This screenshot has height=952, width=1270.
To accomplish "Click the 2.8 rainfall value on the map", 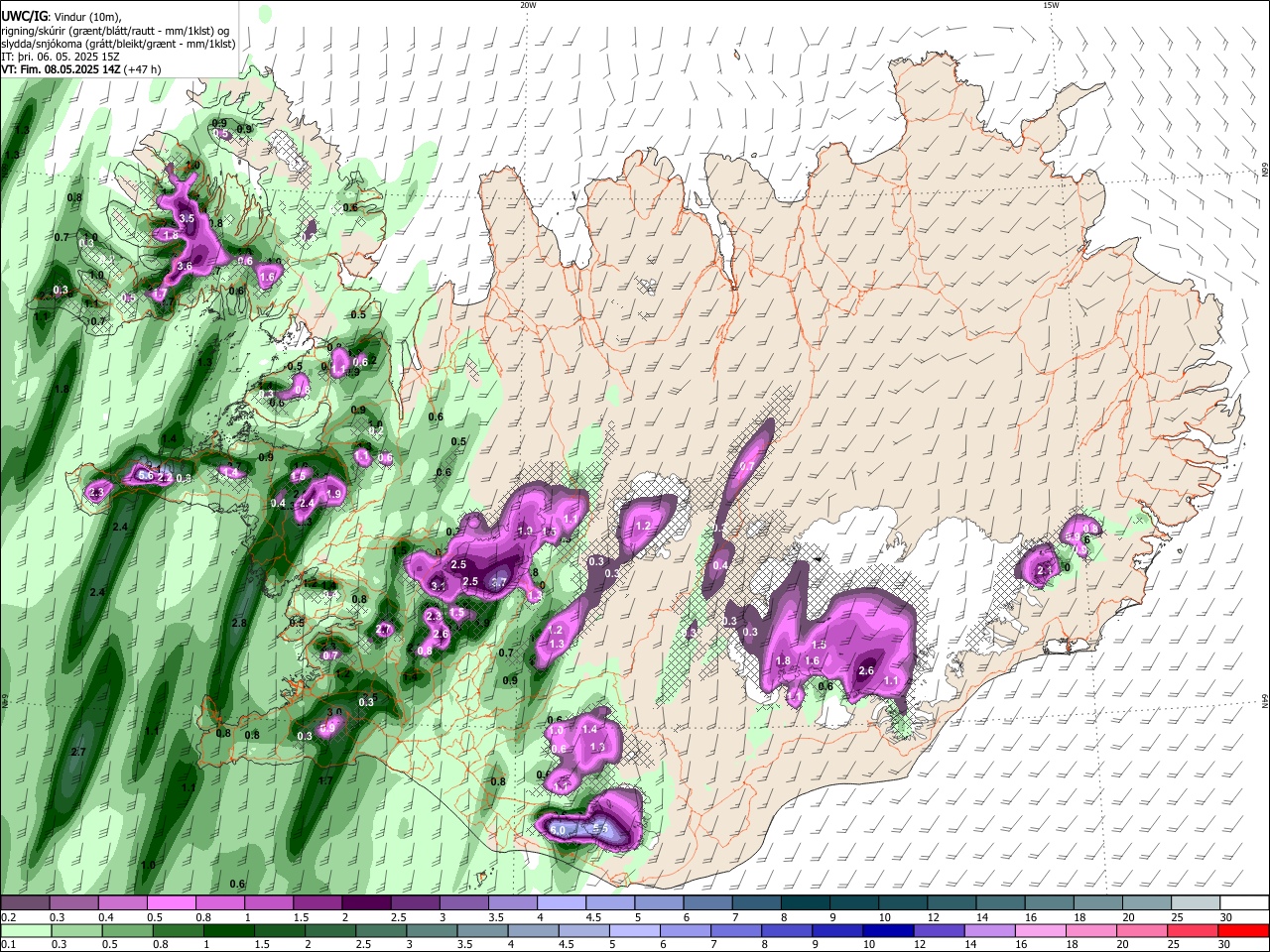I will (x=238, y=623).
